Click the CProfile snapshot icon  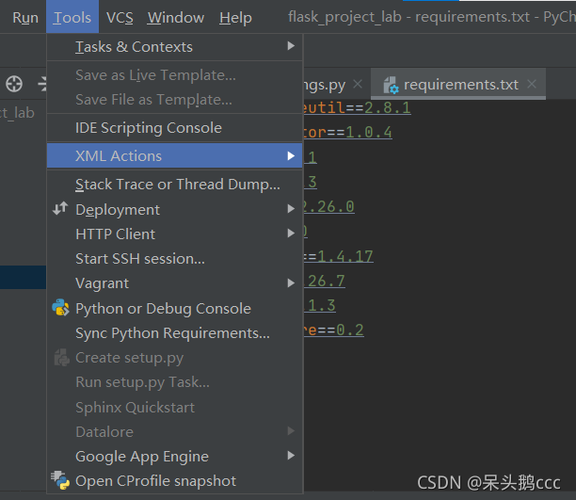pos(60,480)
